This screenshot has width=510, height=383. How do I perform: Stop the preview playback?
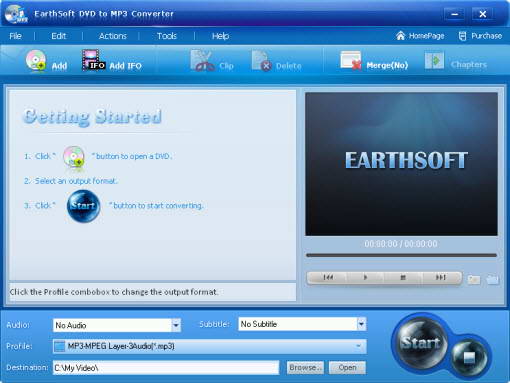pyautogui.click(x=403, y=277)
